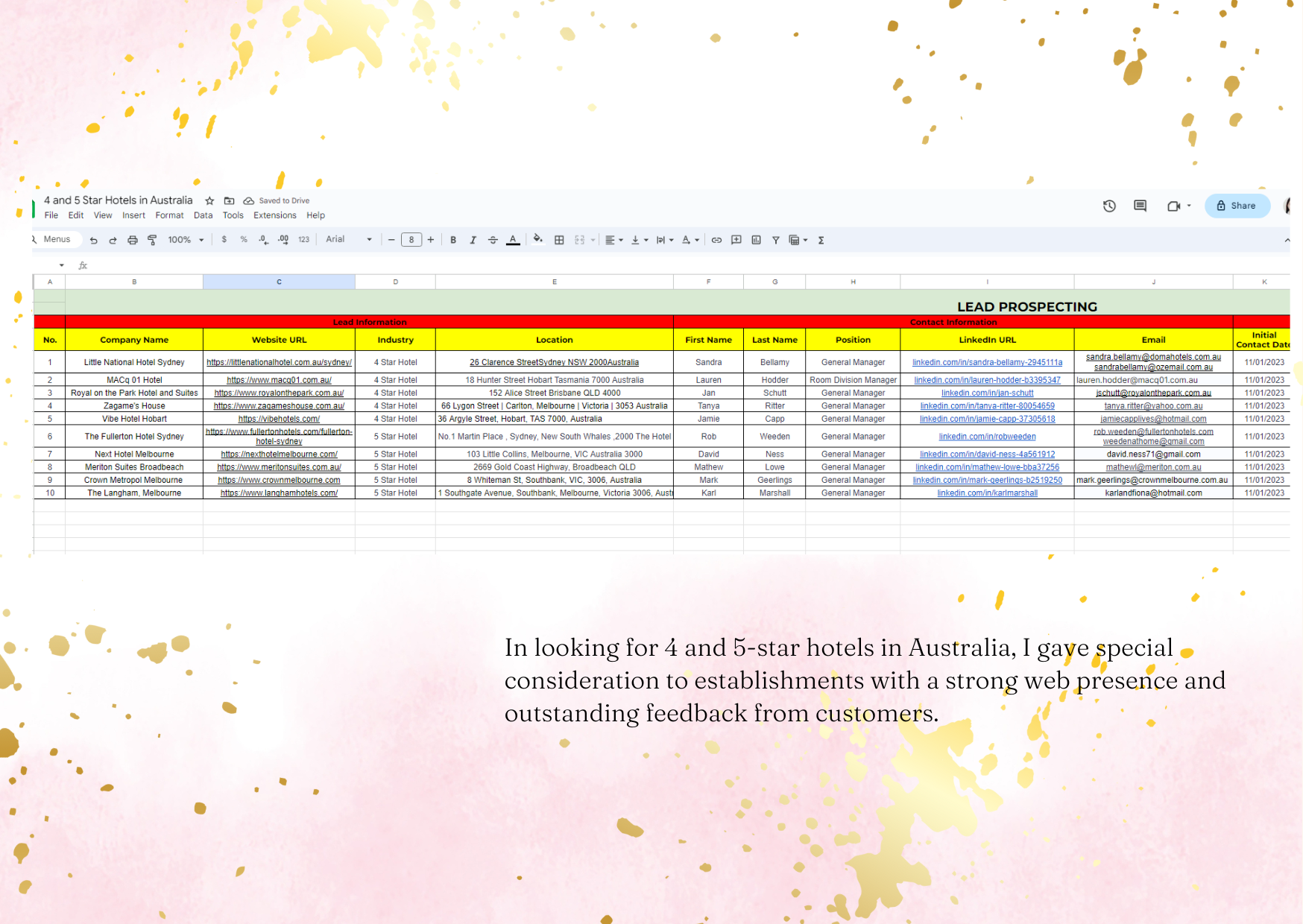Toggle bold formatting
Viewport: 1303px width, 924px height.
(453, 240)
